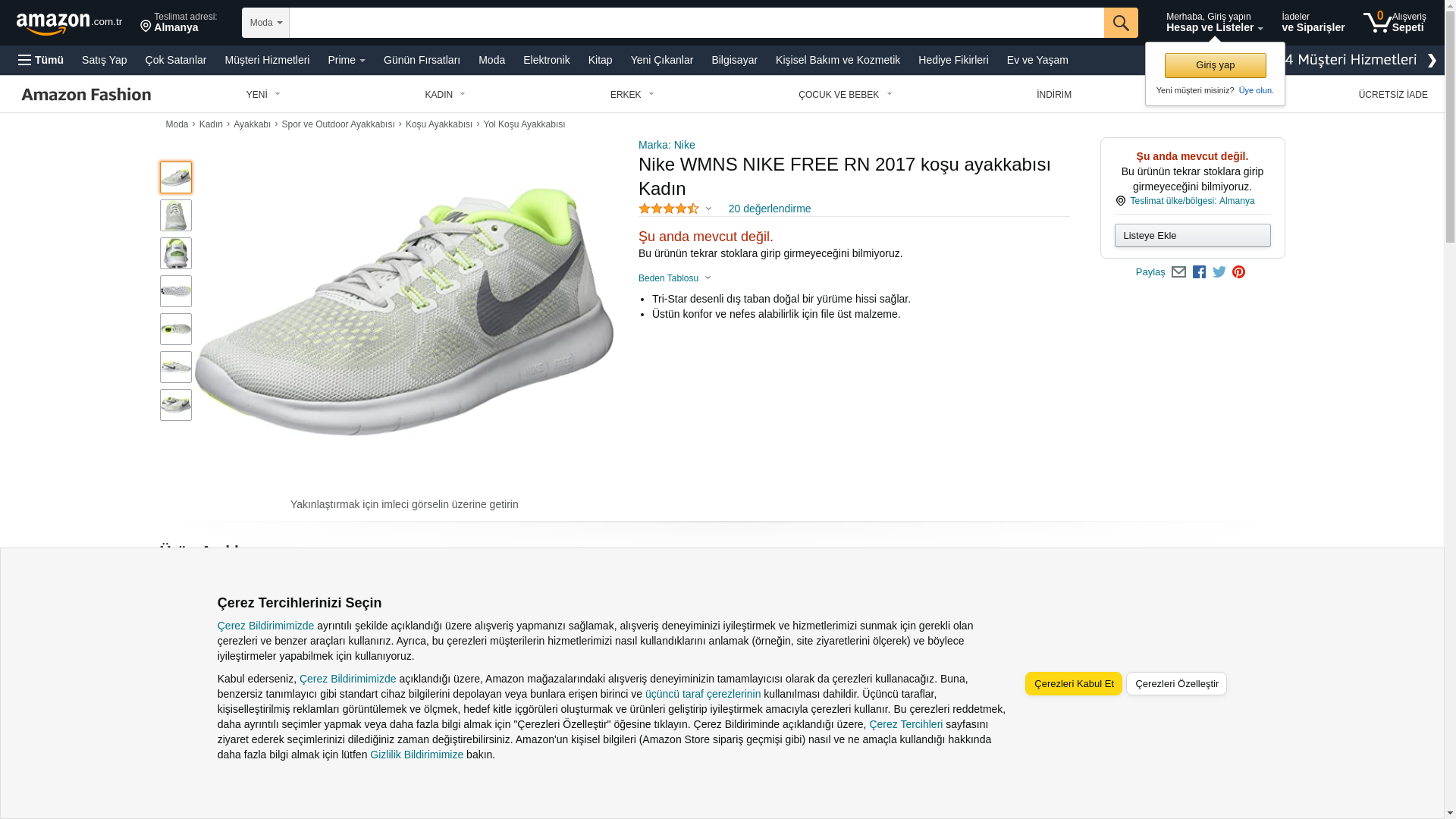Click the delivery address location pin
This screenshot has width=1456, height=819.
point(146,27)
